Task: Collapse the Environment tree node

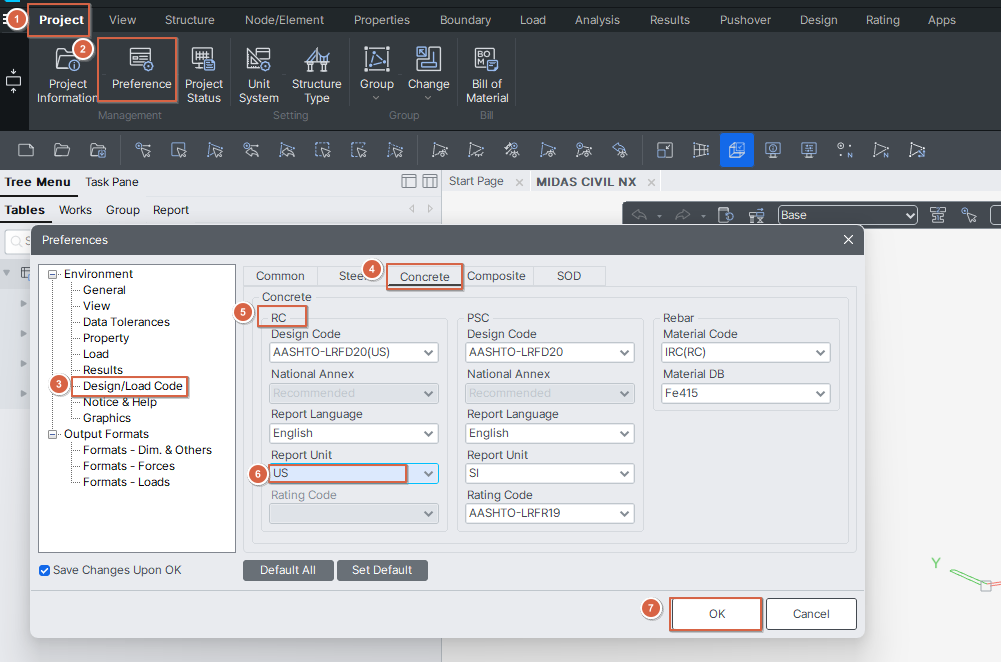Action: [x=52, y=275]
